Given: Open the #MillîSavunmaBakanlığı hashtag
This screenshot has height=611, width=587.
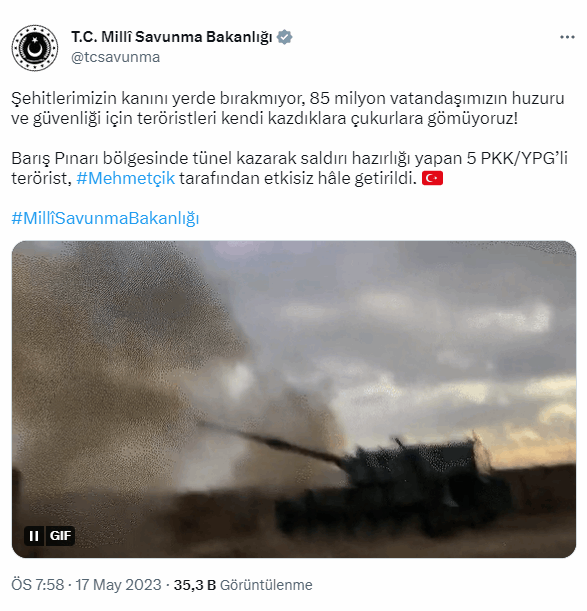Looking at the screenshot, I should pyautogui.click(x=105, y=218).
